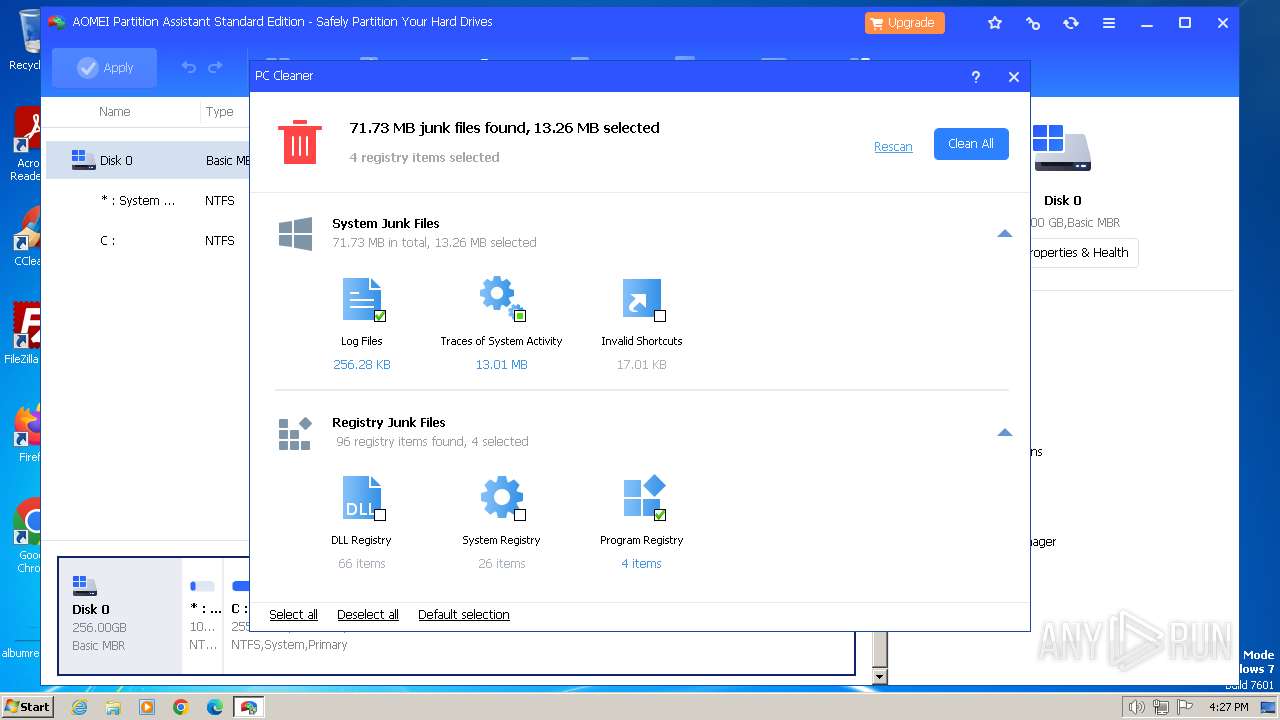Image resolution: width=1280 pixels, height=720 pixels.
Task: Click the Disk 0 drive icon in right panel
Action: 1062,149
